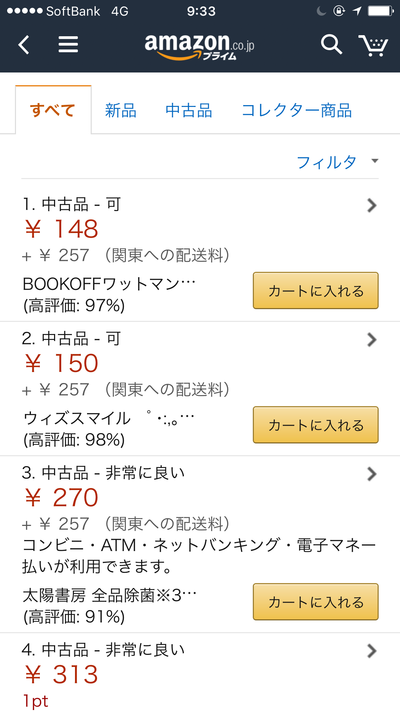This screenshot has width=400, height=711.
Task: Open the hamburger menu
Action: point(68,44)
